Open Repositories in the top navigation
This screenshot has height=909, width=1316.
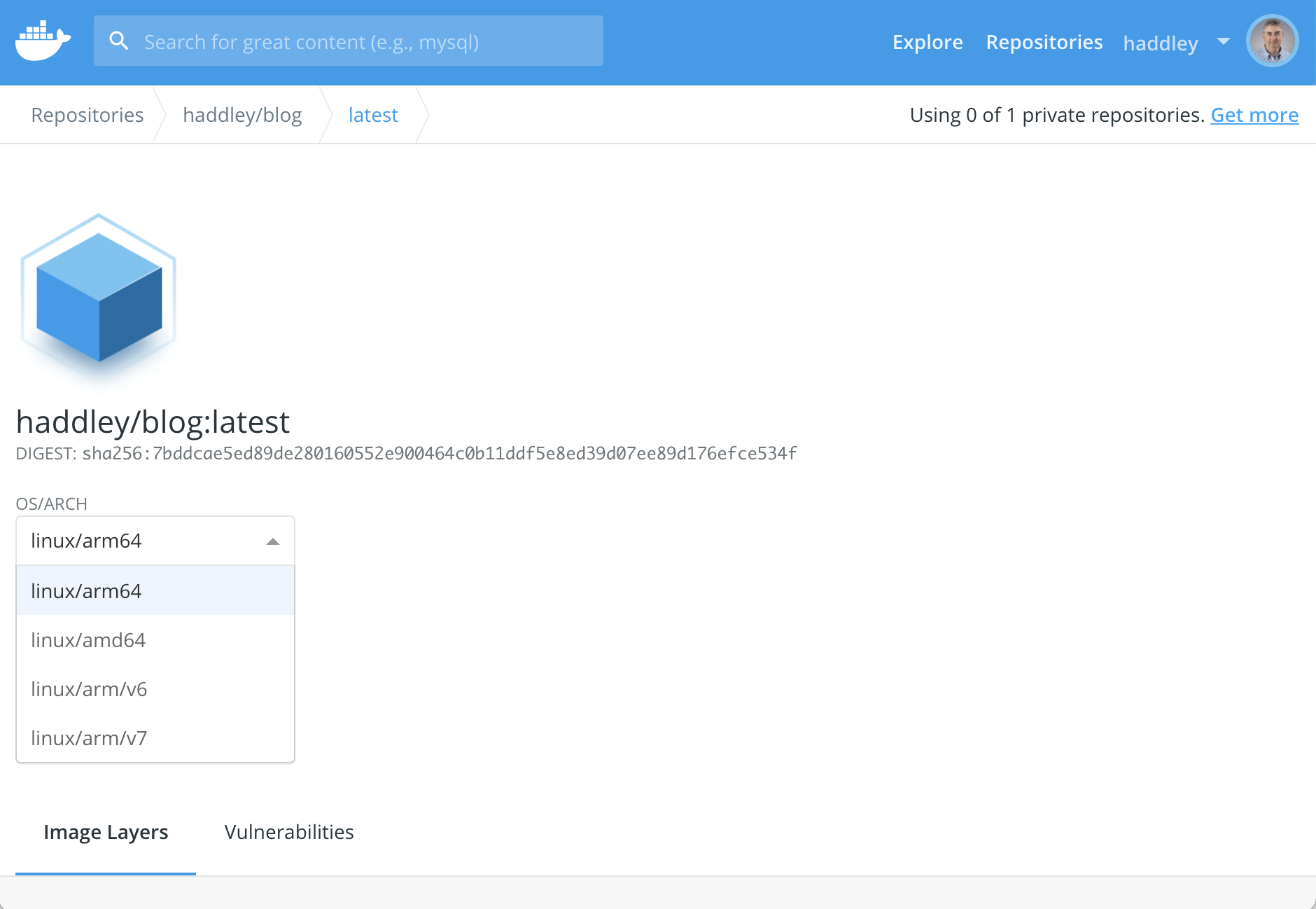point(1044,42)
